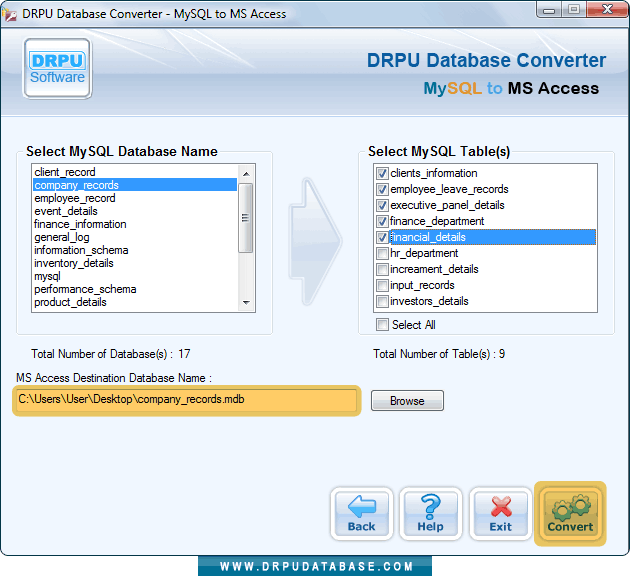The height and width of the screenshot is (576, 630).
Task: Click the clients_information table name
Action: tap(434, 174)
